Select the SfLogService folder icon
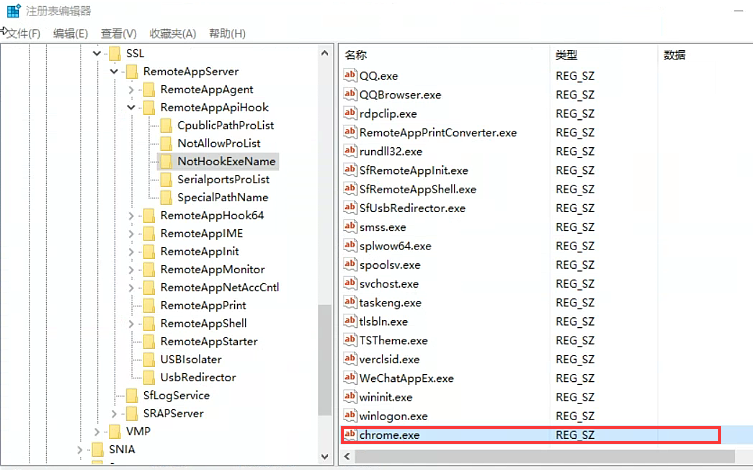 pyautogui.click(x=132, y=396)
